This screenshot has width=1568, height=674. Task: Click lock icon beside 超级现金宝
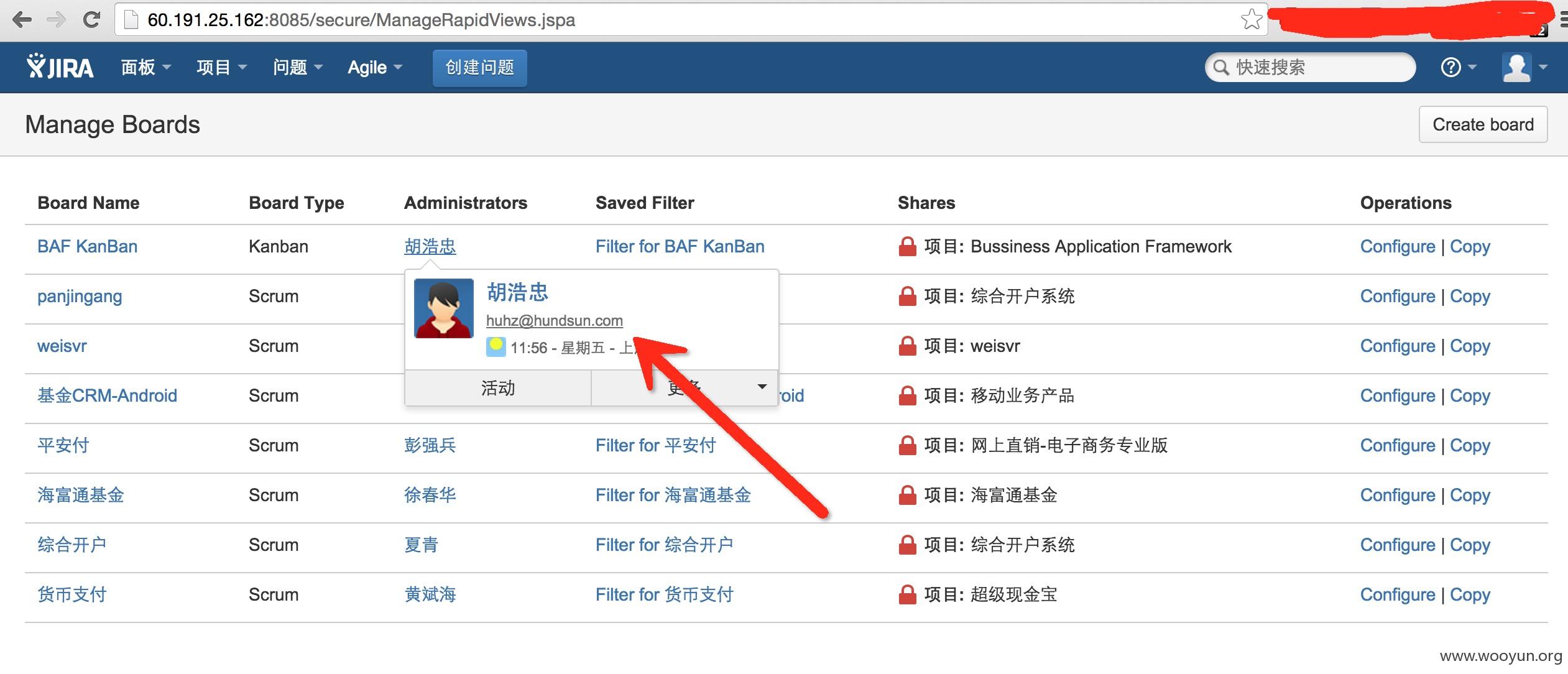pyautogui.click(x=908, y=595)
